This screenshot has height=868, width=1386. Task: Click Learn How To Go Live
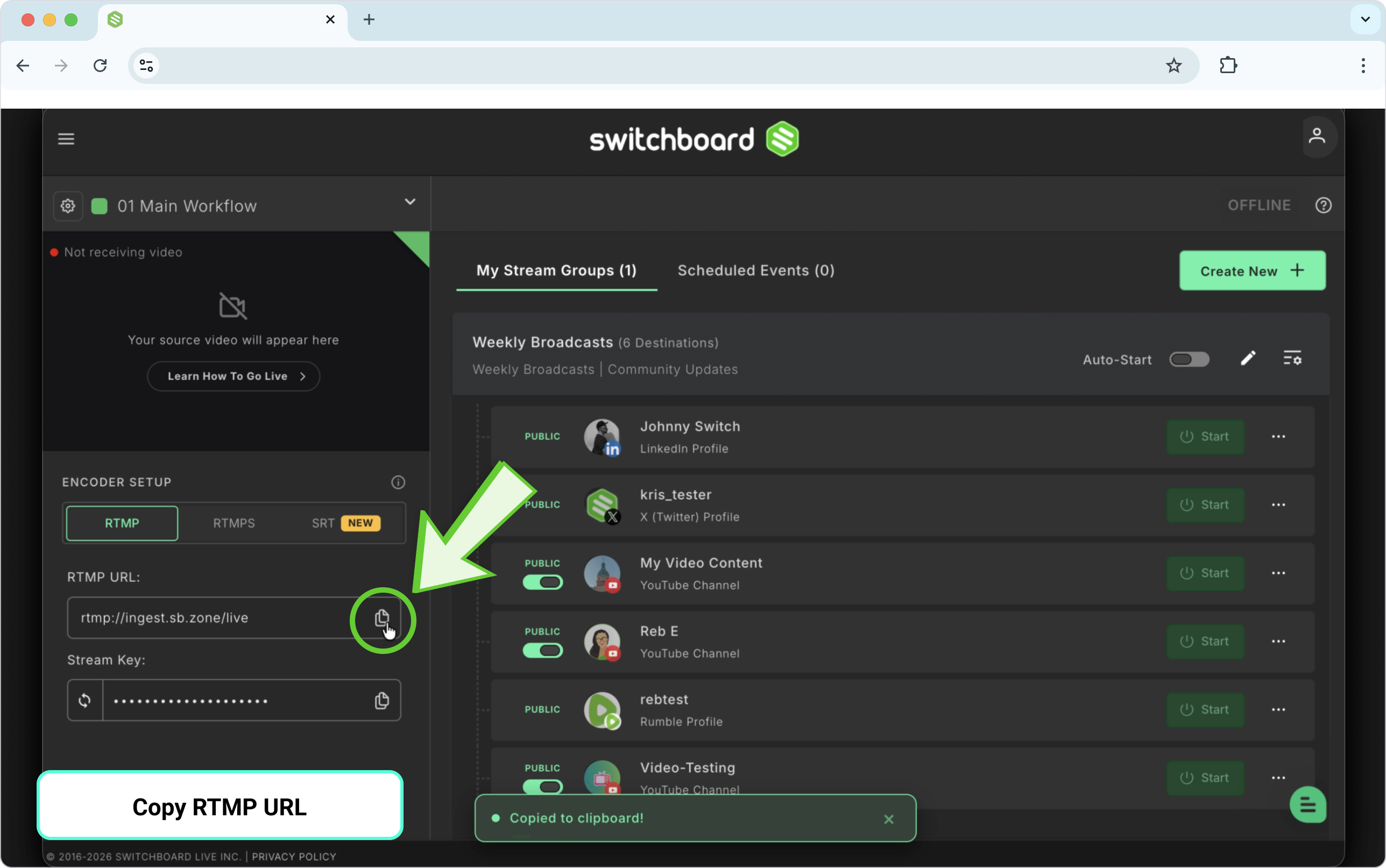coord(234,376)
